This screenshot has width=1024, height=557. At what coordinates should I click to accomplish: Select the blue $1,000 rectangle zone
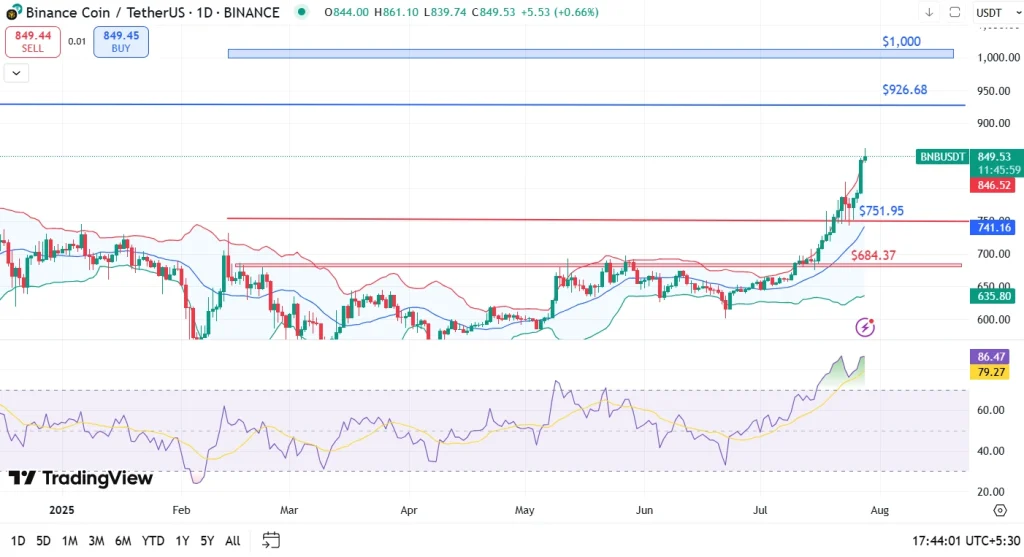(x=590, y=54)
